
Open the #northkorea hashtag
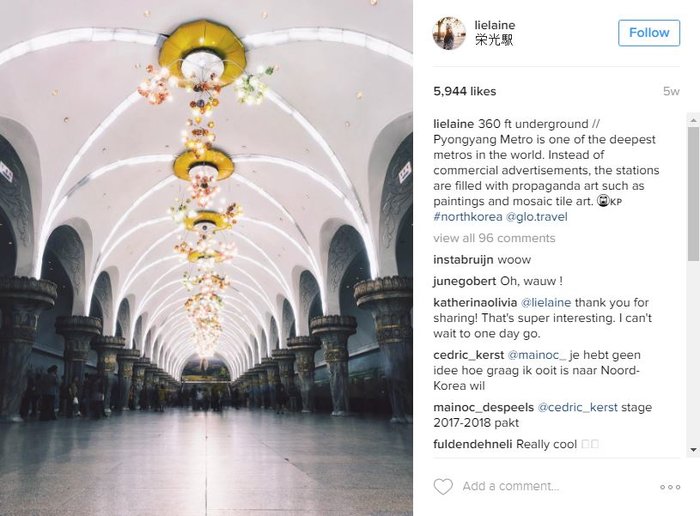point(470,217)
